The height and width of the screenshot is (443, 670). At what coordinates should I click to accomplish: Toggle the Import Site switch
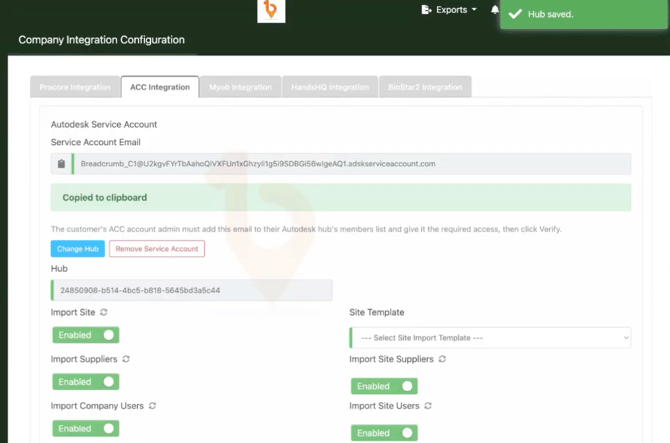coord(85,335)
